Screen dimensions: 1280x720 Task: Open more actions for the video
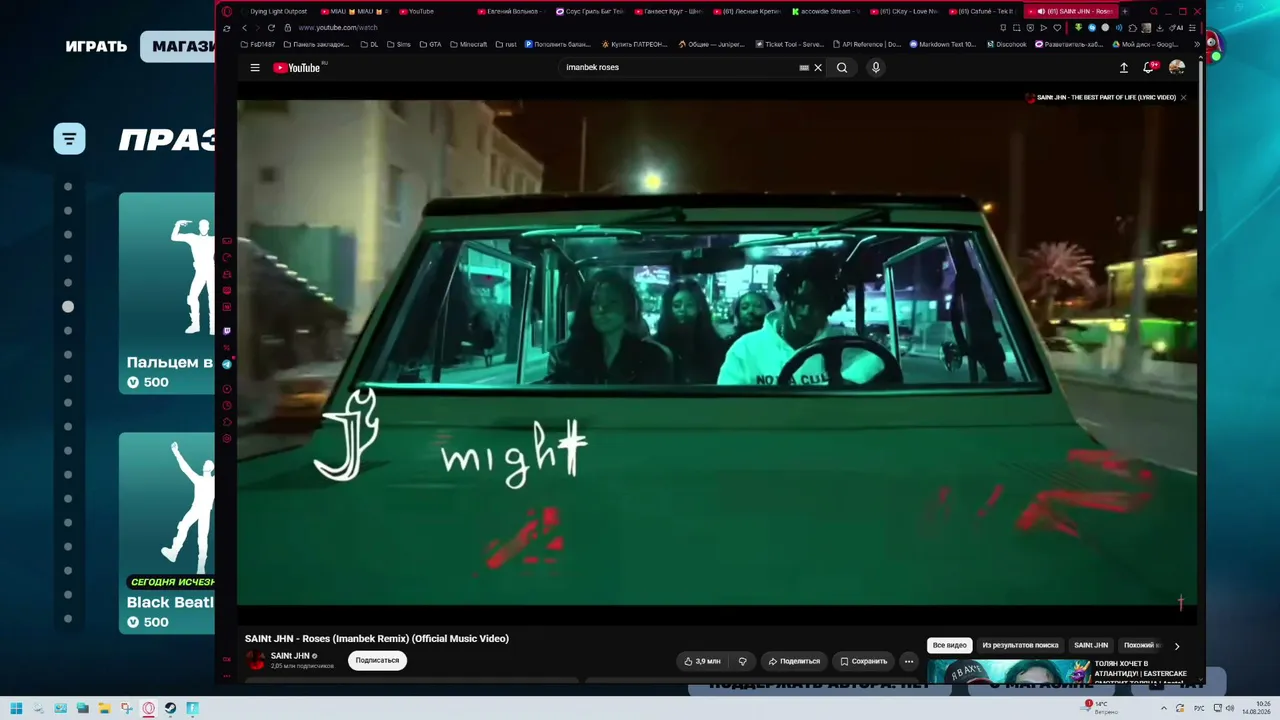tap(909, 661)
